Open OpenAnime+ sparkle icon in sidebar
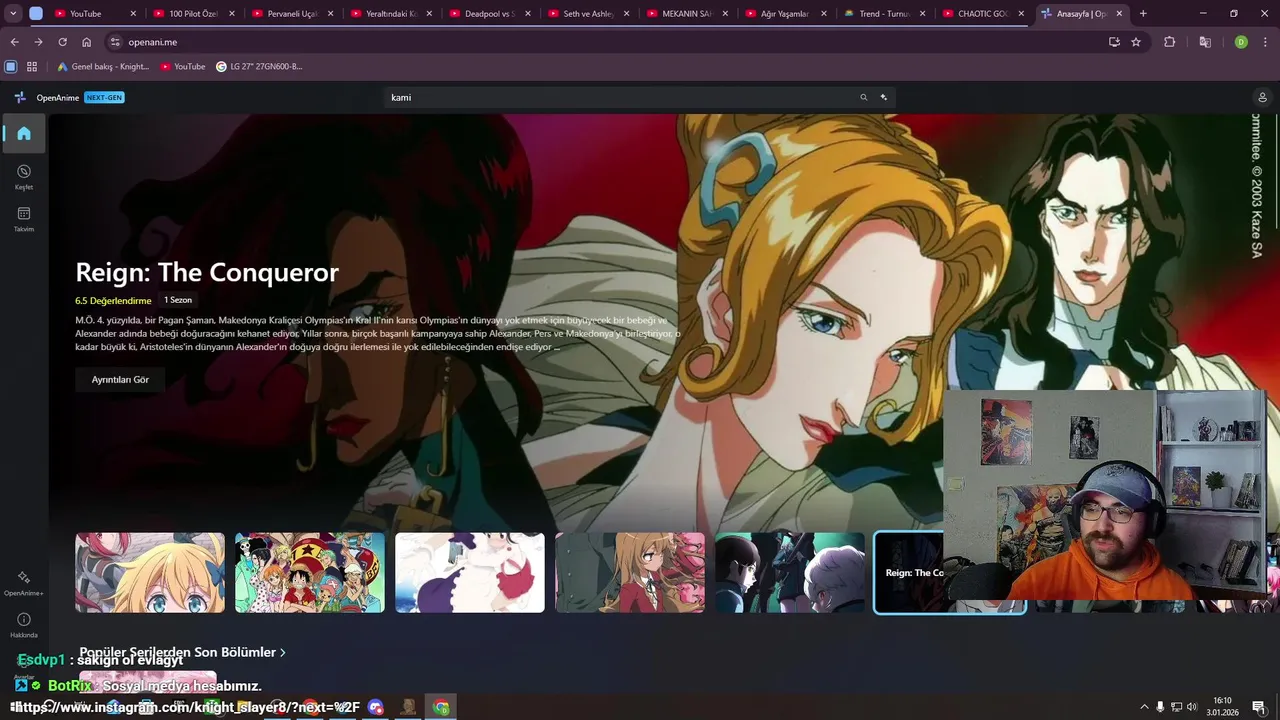The image size is (1280, 720). [x=24, y=582]
